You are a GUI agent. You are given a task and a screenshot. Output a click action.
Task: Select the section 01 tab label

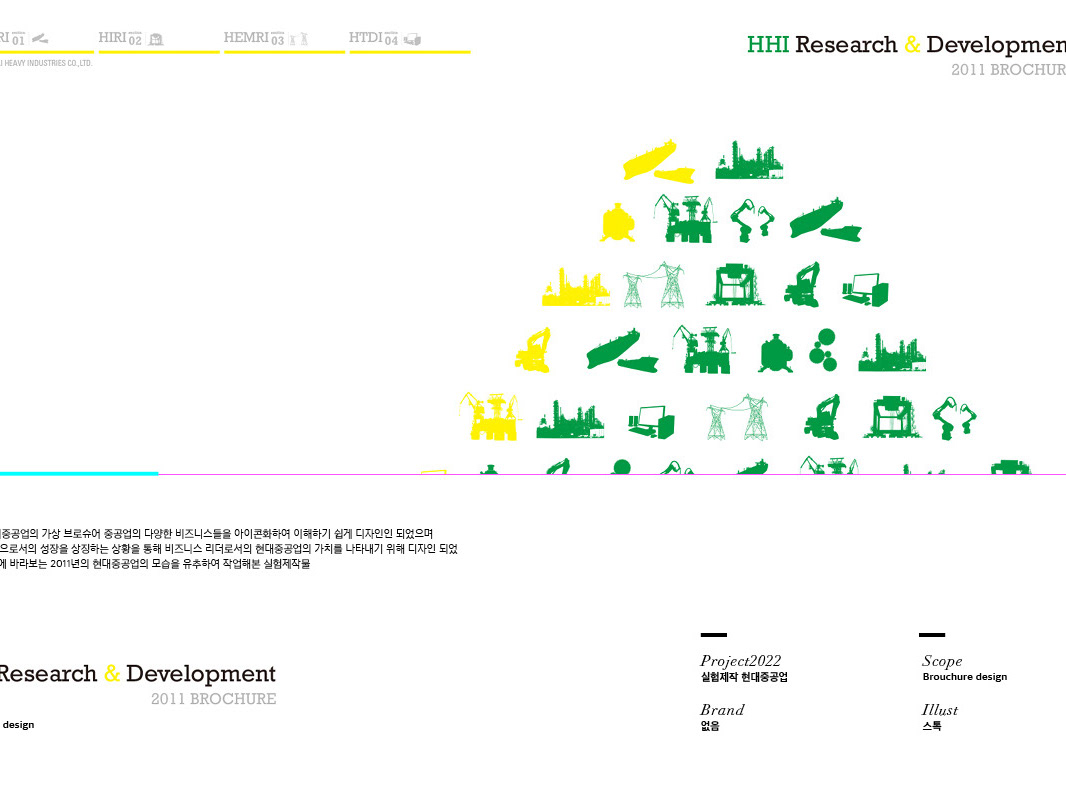[x=12, y=38]
